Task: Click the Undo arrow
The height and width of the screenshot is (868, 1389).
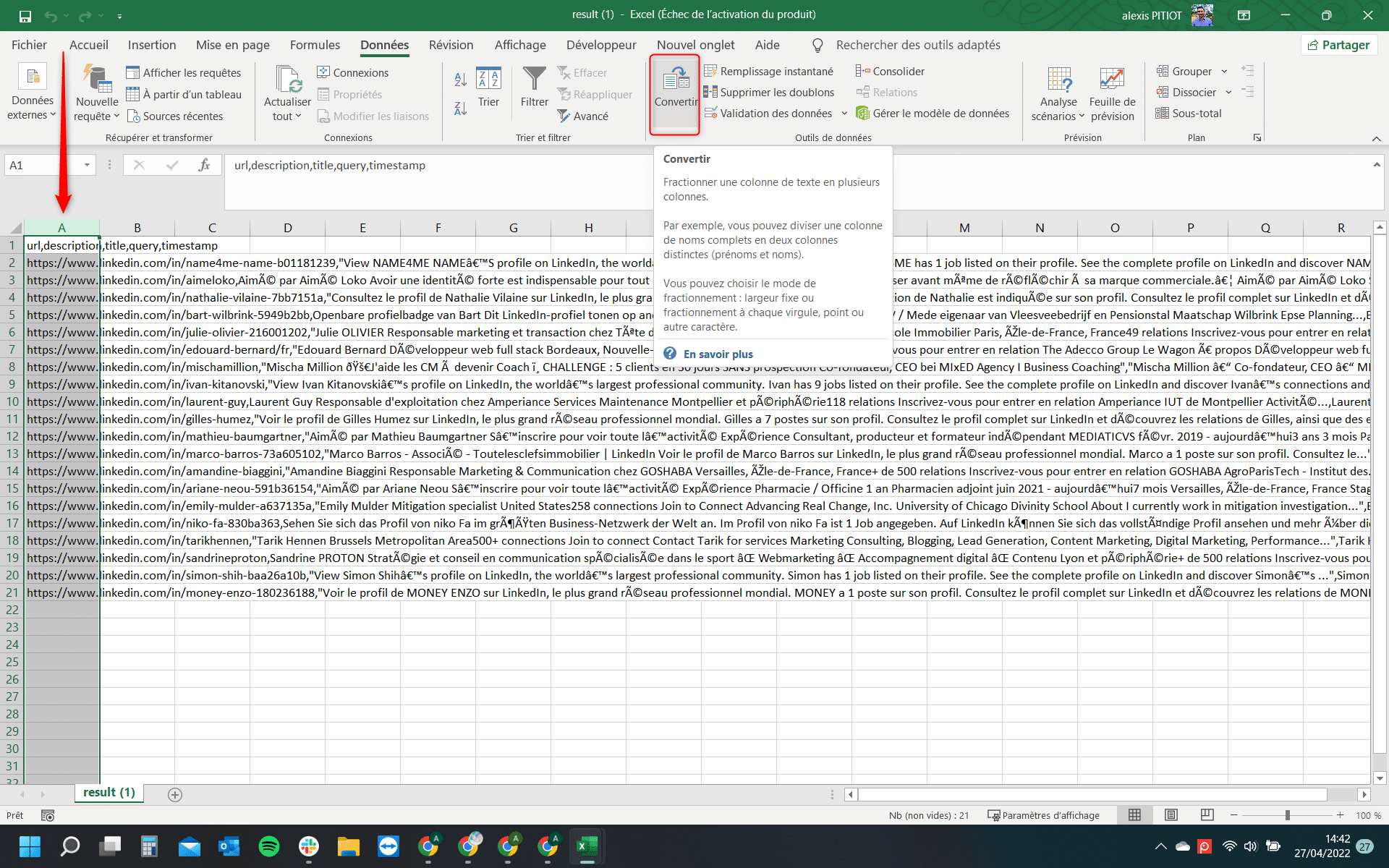Action: pos(51,15)
